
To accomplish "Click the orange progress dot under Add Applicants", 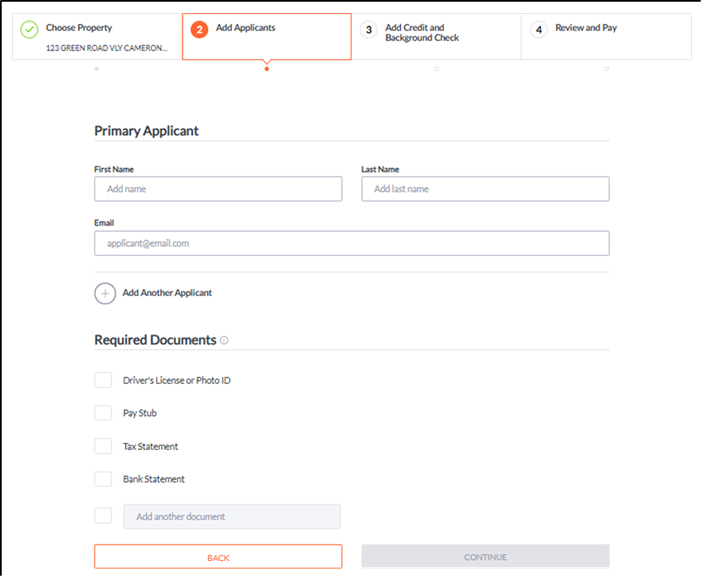I will pyautogui.click(x=267, y=69).
